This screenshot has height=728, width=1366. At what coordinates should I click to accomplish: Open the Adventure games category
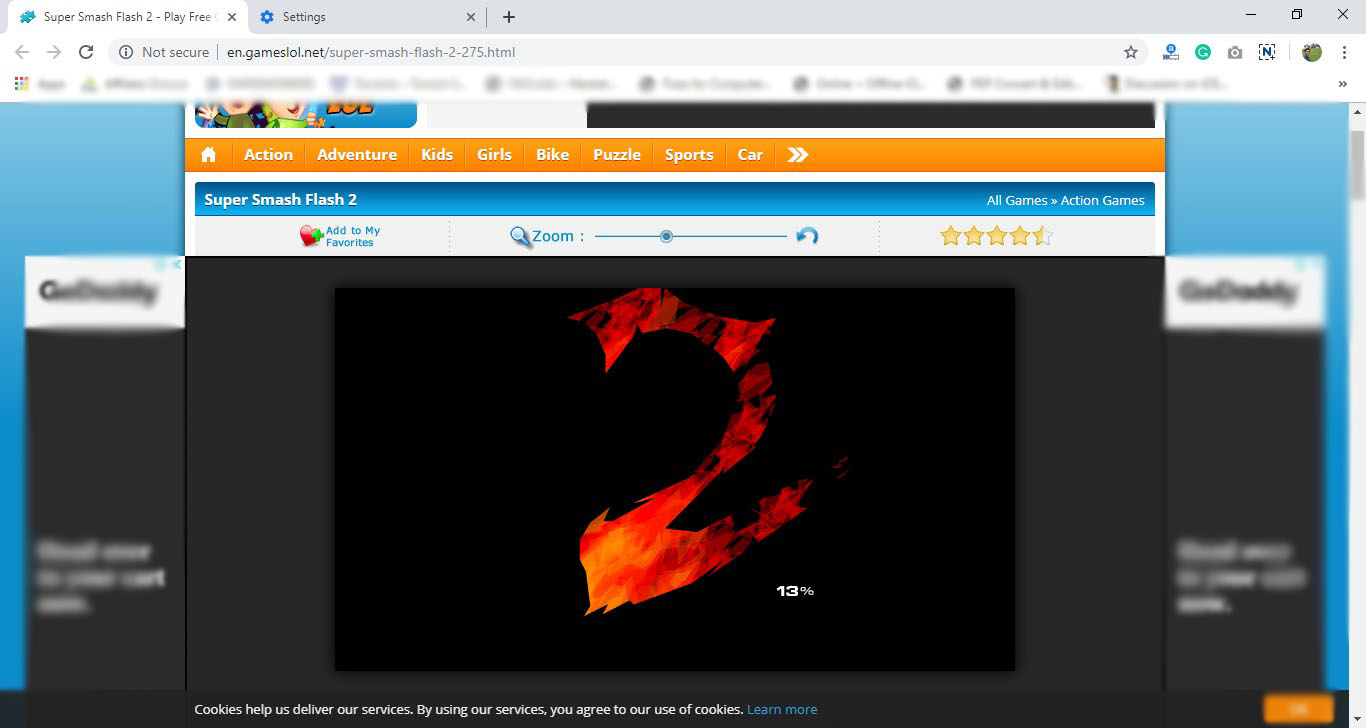pyautogui.click(x=357, y=154)
